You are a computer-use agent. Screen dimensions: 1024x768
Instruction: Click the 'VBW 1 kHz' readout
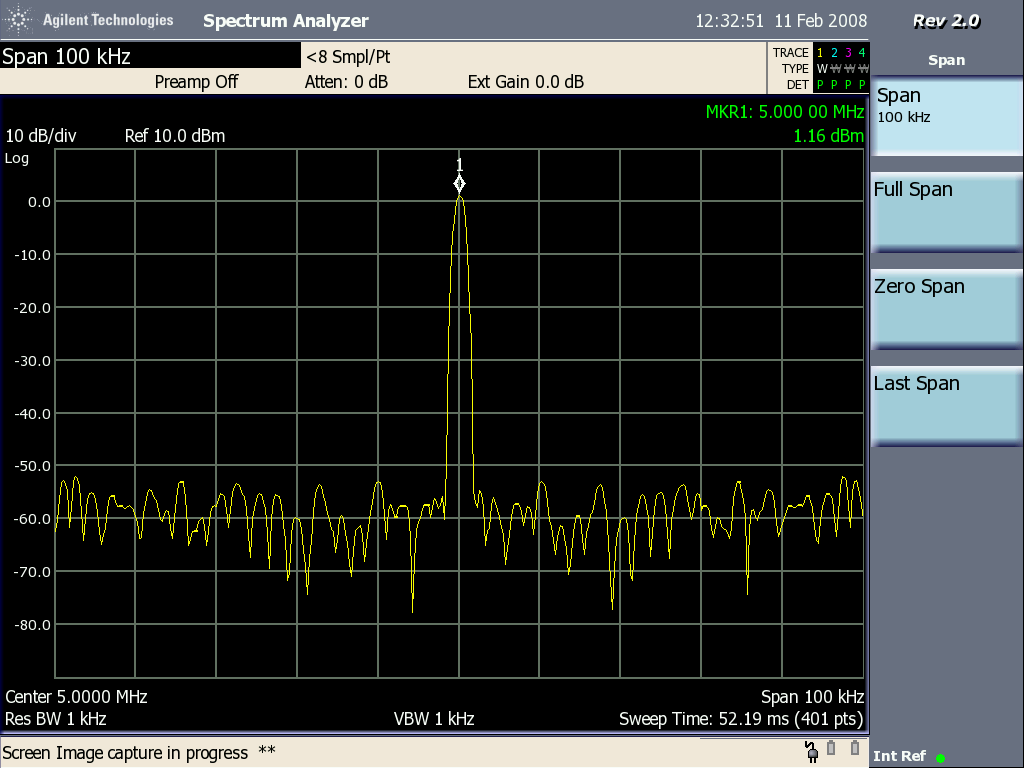[434, 719]
